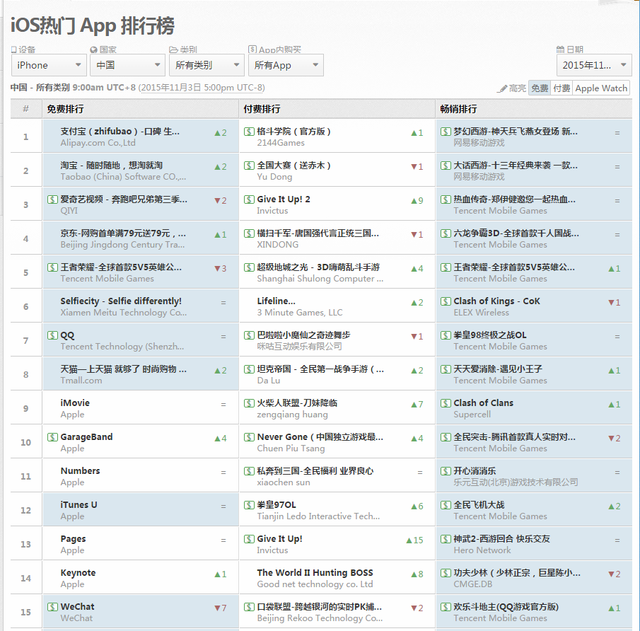Click in-app purchase icon beside 拳皇97OL
640x631 pixels.
tap(249, 505)
